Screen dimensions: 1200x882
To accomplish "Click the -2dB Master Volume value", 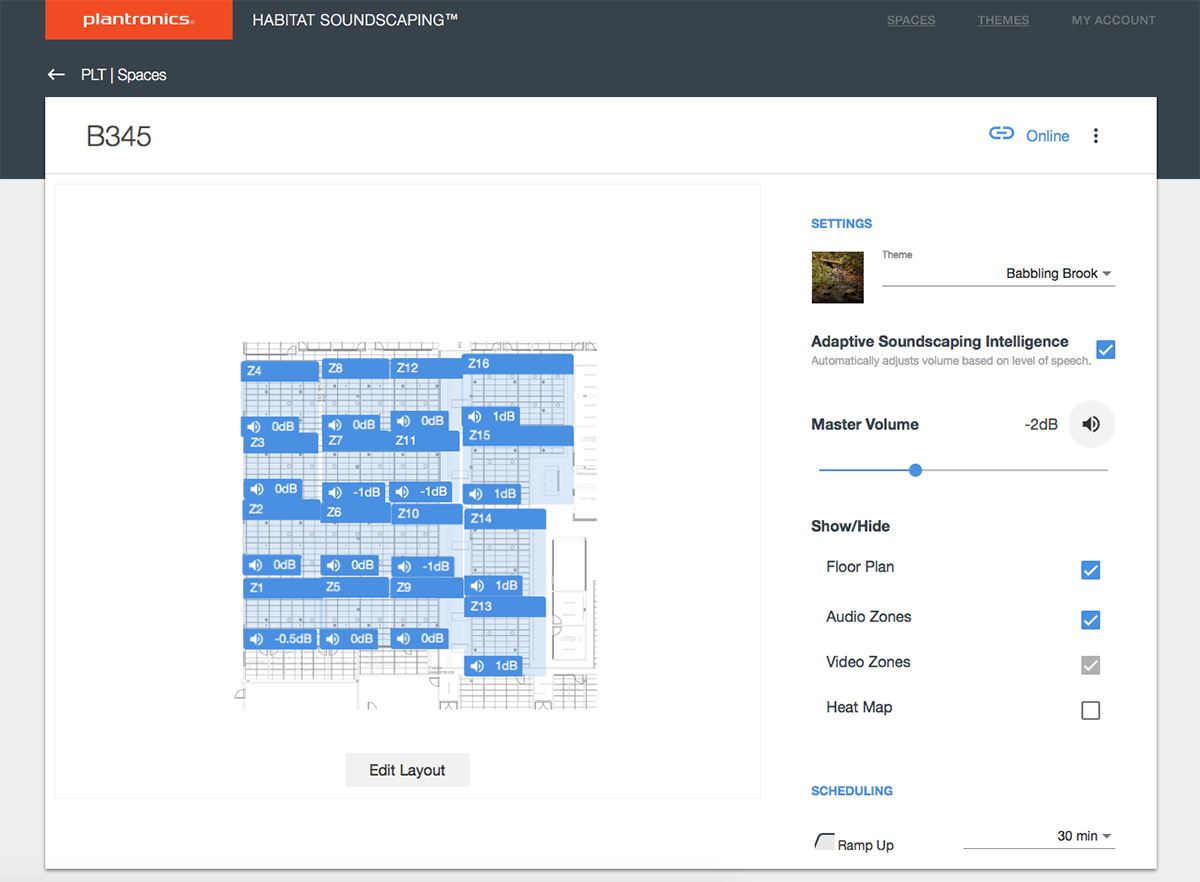I will click(1041, 425).
